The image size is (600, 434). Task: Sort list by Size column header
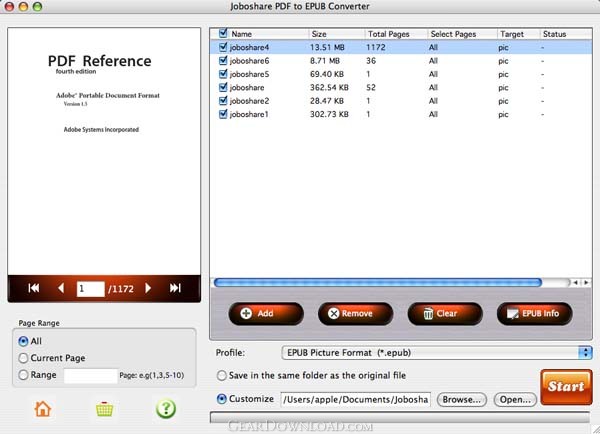click(x=319, y=34)
